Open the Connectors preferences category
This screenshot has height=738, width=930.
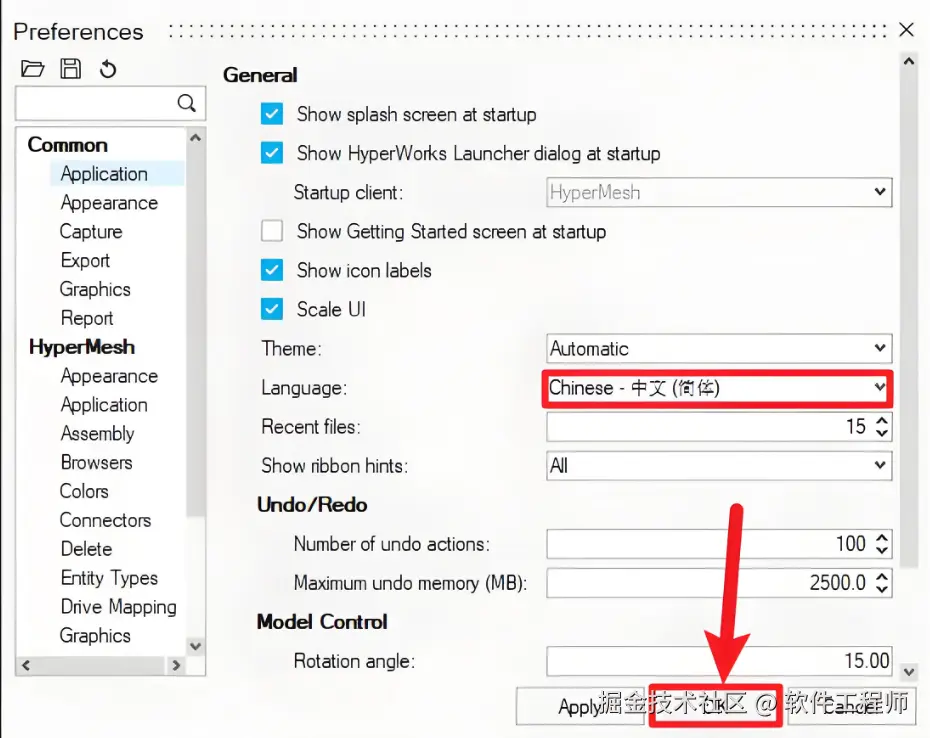(106, 520)
